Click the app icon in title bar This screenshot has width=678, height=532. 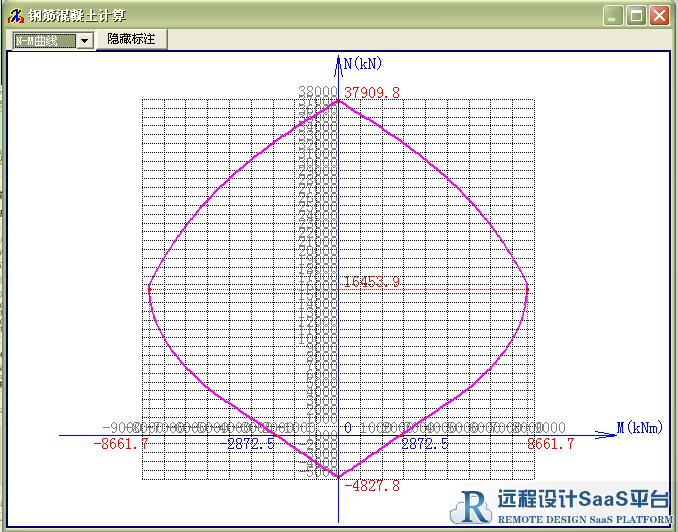(15, 15)
